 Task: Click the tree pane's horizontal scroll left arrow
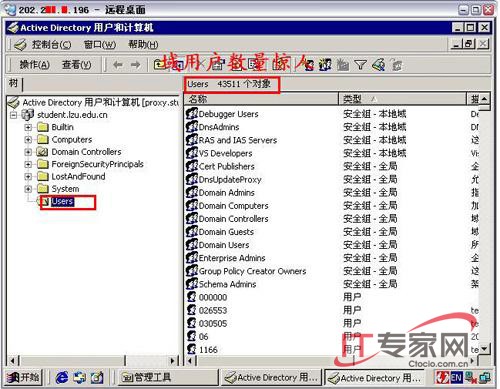point(13,360)
